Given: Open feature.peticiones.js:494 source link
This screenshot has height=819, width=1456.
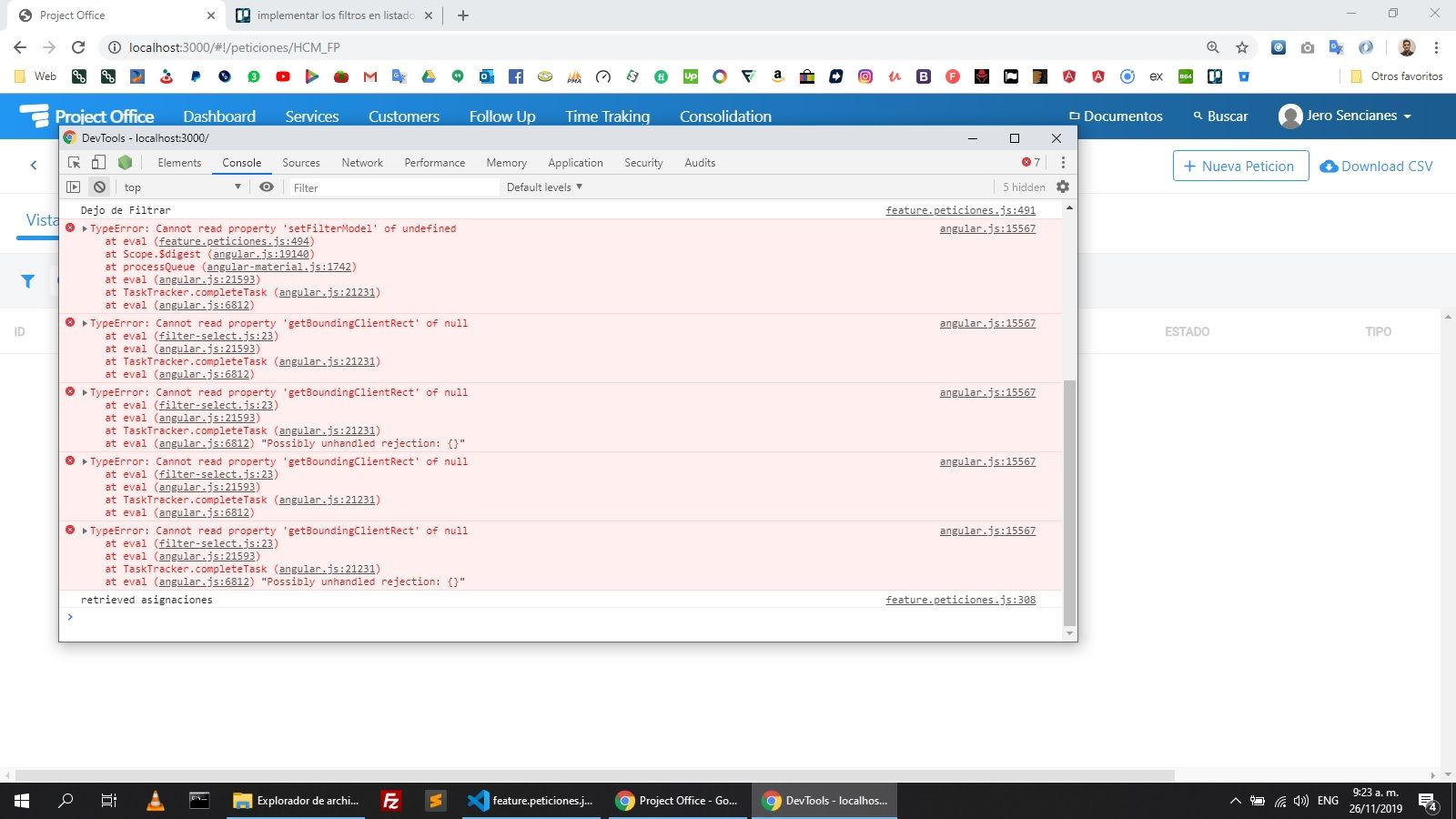Looking at the screenshot, I should coord(234,242).
